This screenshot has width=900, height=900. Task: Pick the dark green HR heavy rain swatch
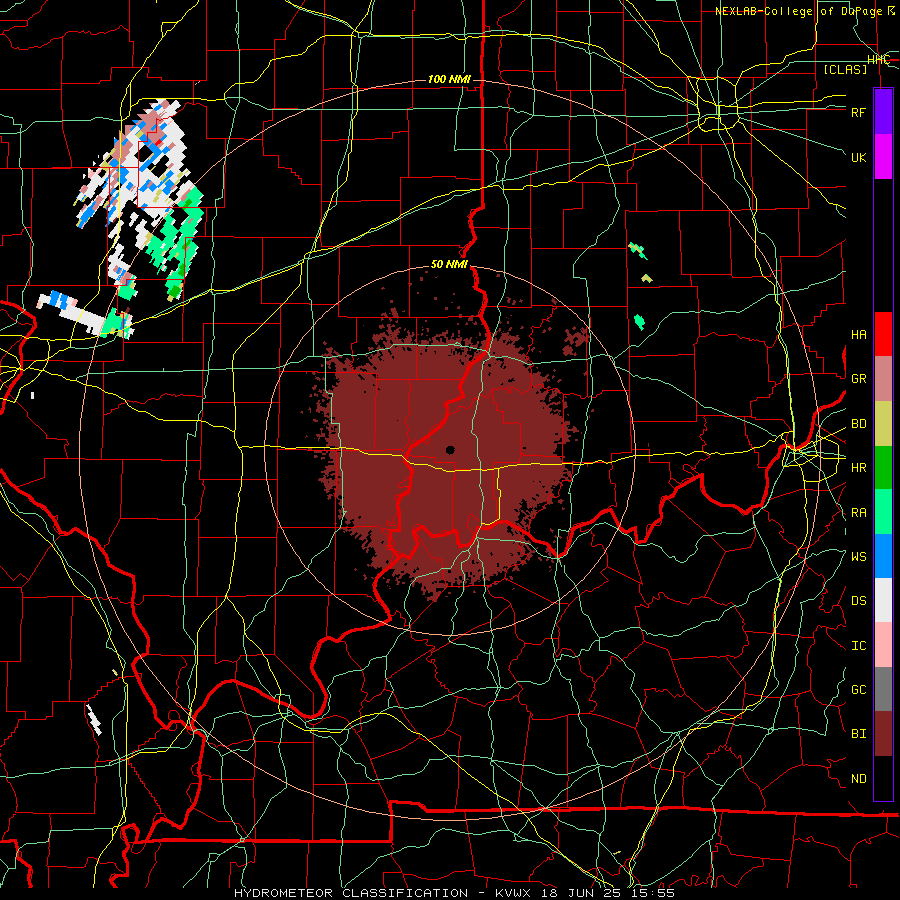pyautogui.click(x=883, y=467)
